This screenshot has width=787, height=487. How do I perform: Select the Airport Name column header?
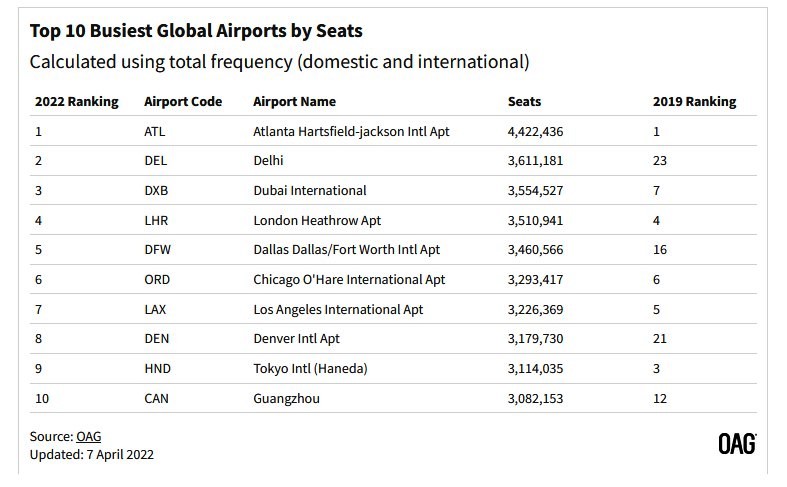294,101
